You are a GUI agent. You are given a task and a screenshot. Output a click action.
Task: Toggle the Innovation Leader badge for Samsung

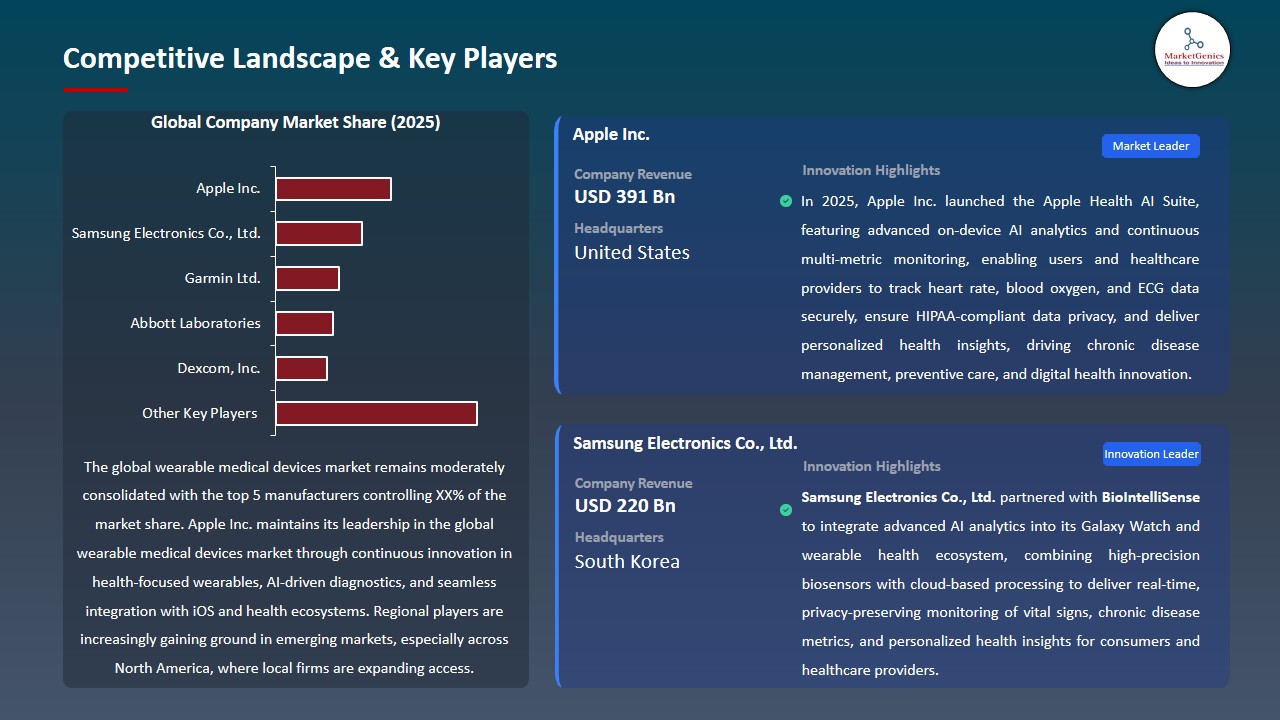click(1151, 453)
